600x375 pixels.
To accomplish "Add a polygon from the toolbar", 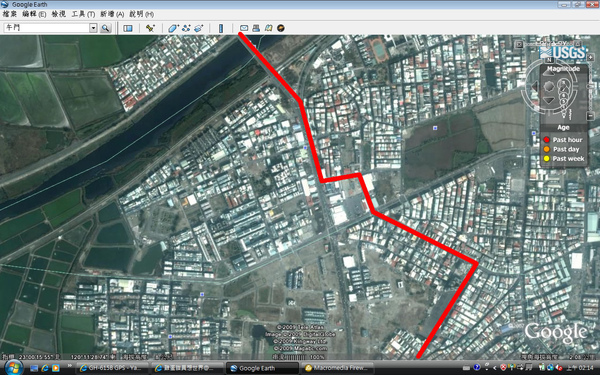I will click(x=173, y=28).
